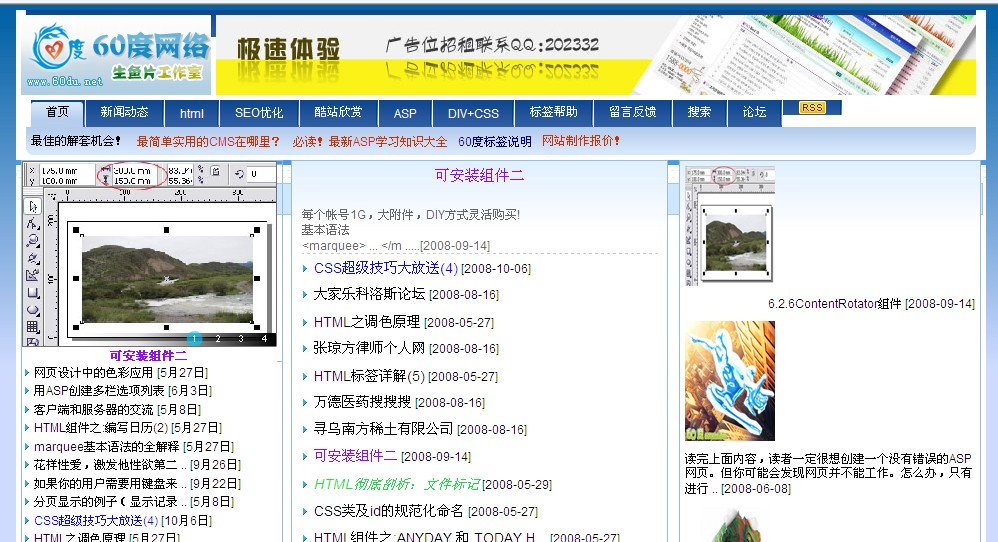Open the SEO优化 navigation tab

259,113
